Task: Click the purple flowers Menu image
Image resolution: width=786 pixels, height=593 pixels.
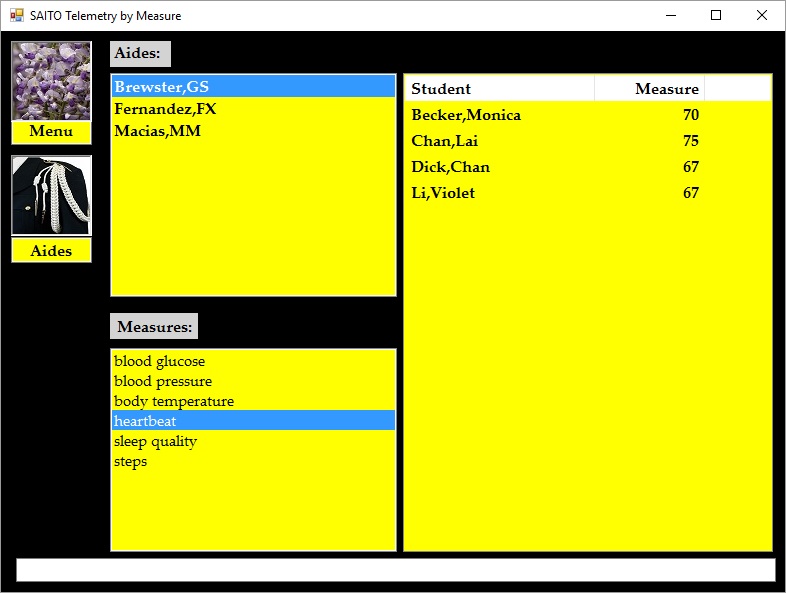Action: coord(51,81)
